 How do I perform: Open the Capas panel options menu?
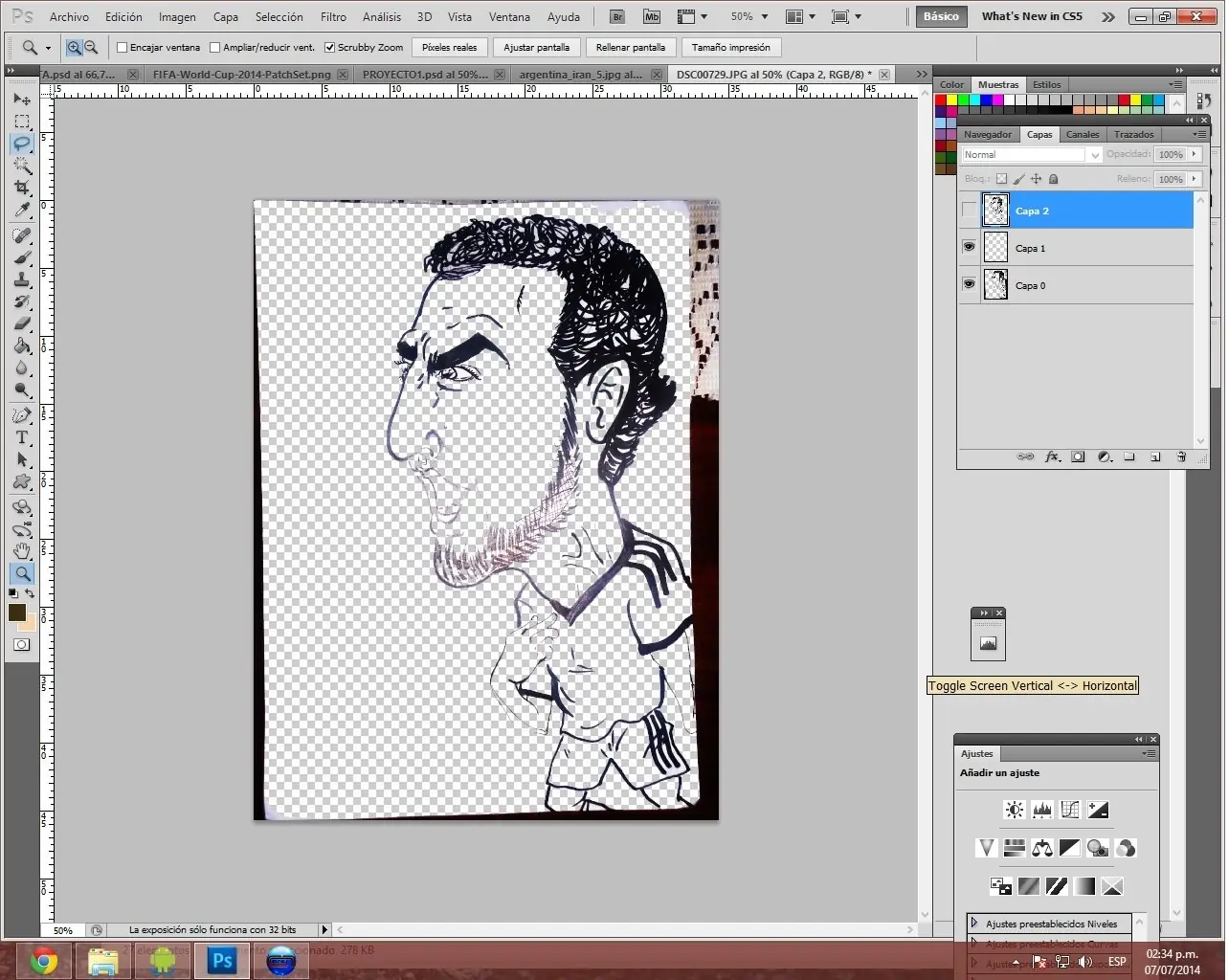[x=1200, y=135]
